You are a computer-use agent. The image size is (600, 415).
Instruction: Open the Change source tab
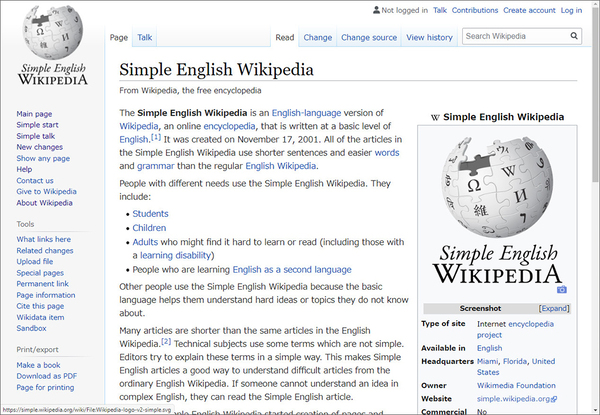(369, 37)
